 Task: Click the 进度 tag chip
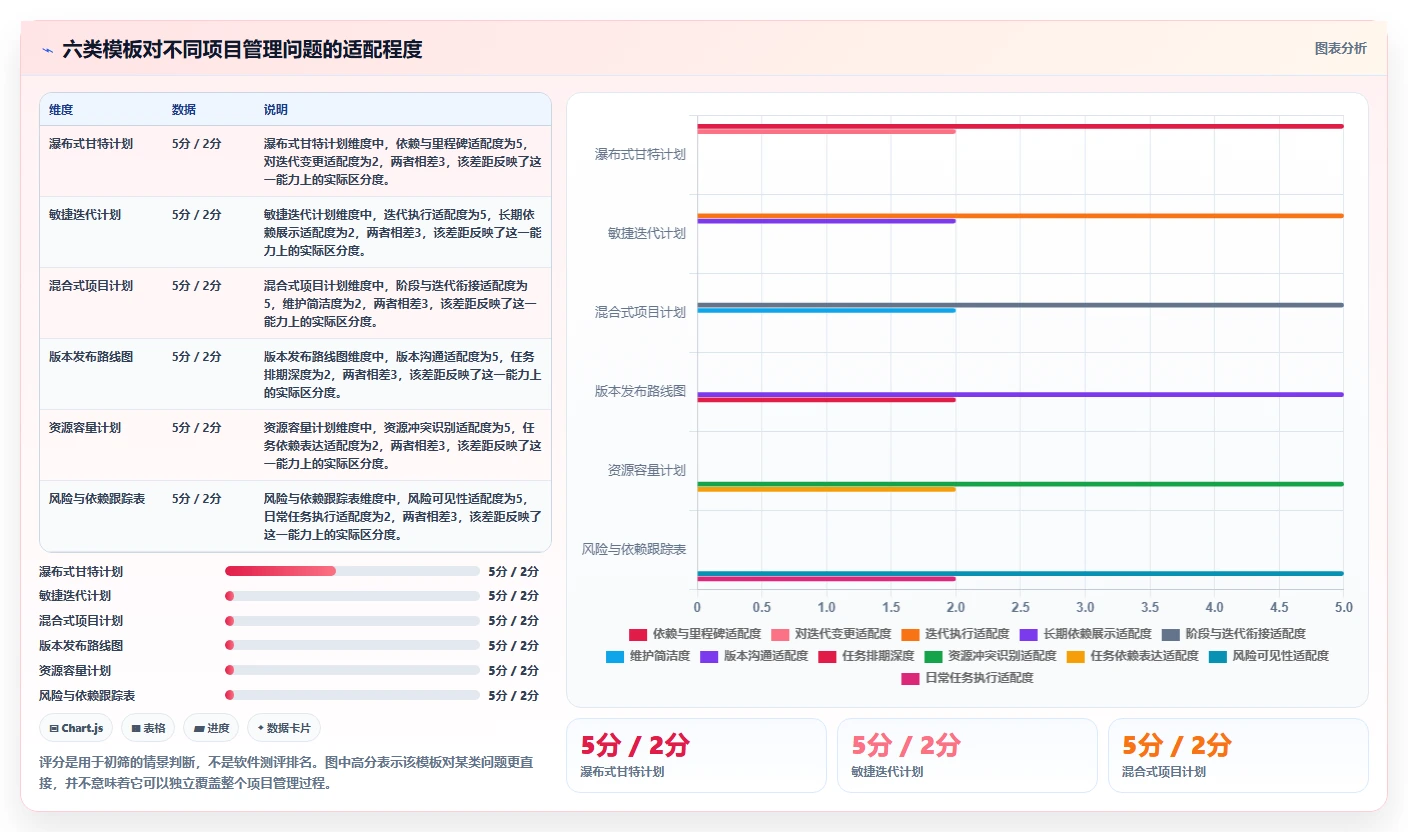(211, 728)
